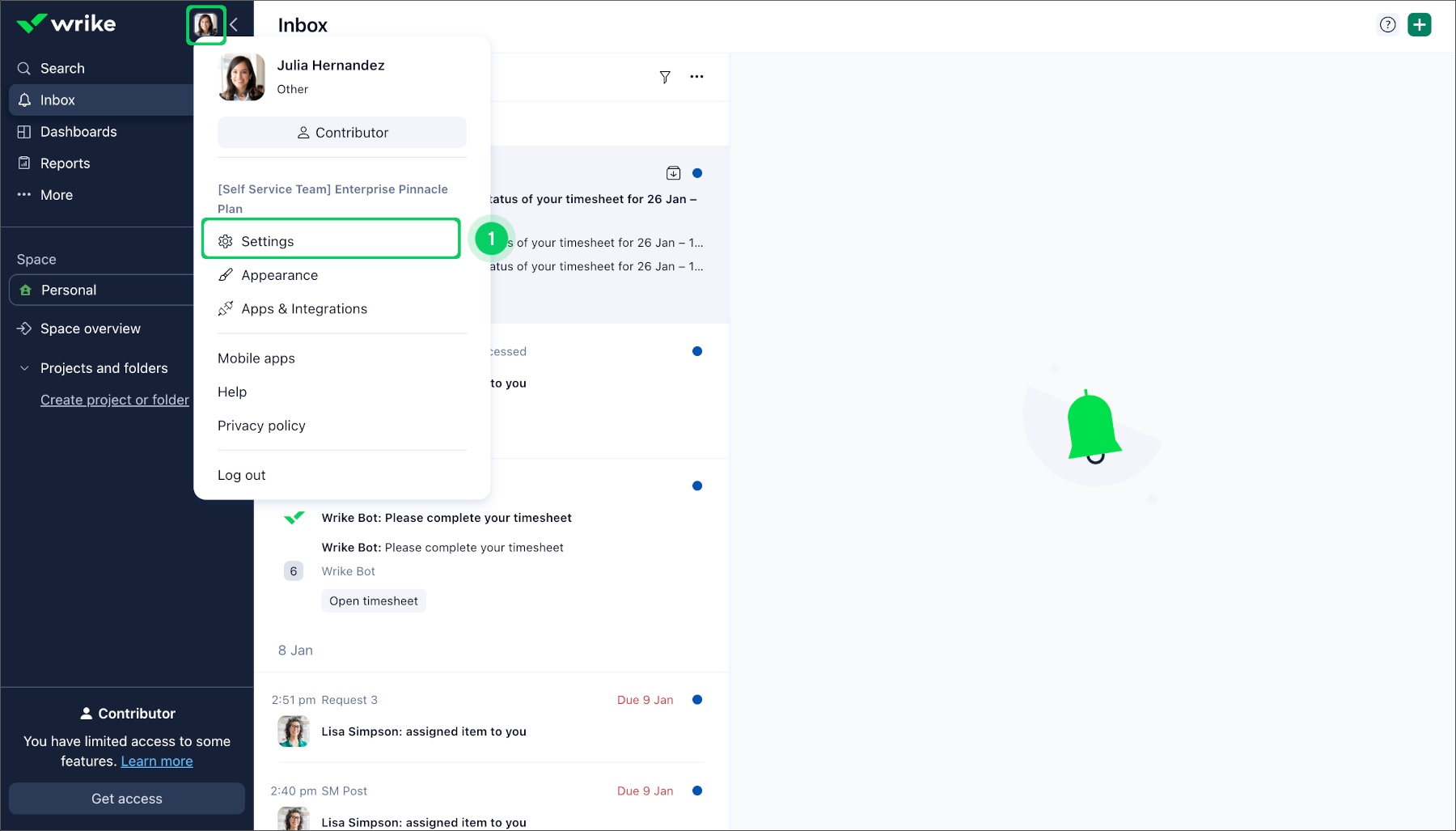The width and height of the screenshot is (1456, 831).
Task: Collapse the sidebar with the chevron arrow
Action: [x=235, y=25]
